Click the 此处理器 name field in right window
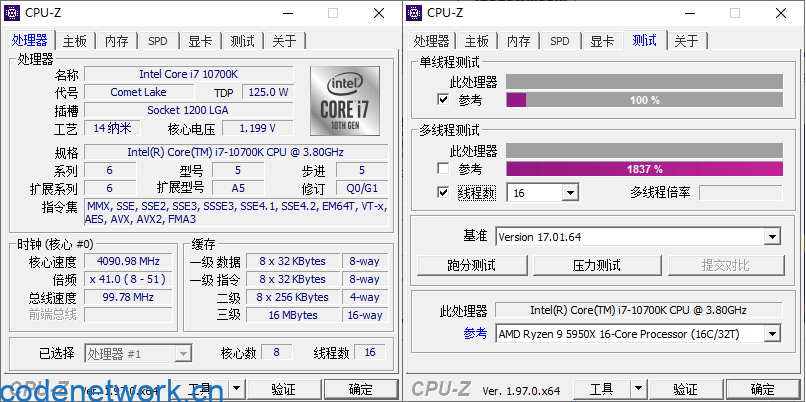 638,310
